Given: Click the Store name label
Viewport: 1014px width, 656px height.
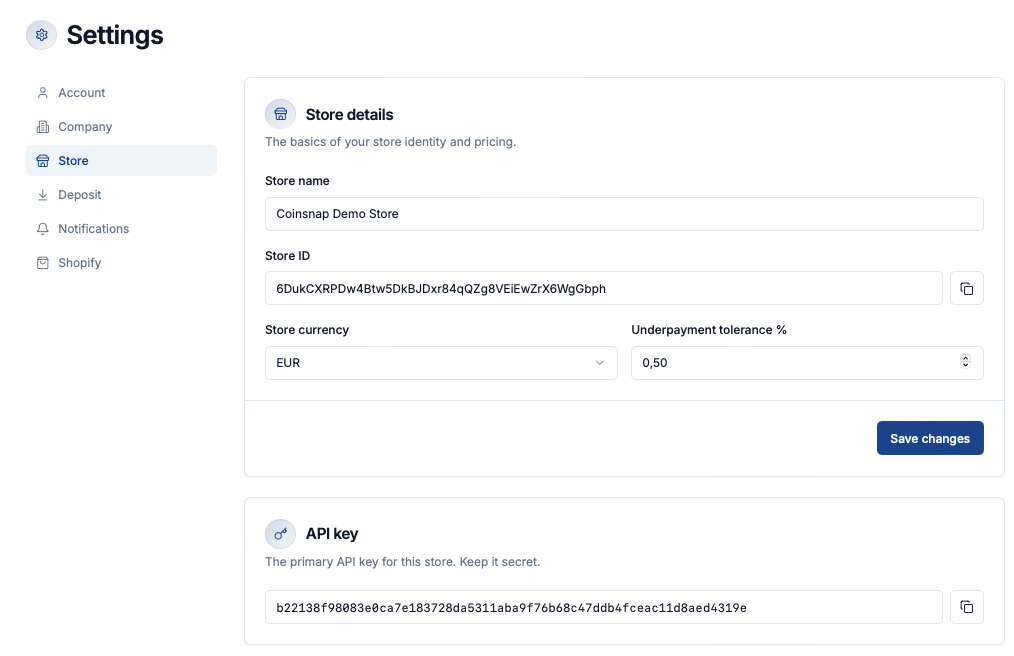Looking at the screenshot, I should click(x=297, y=181).
